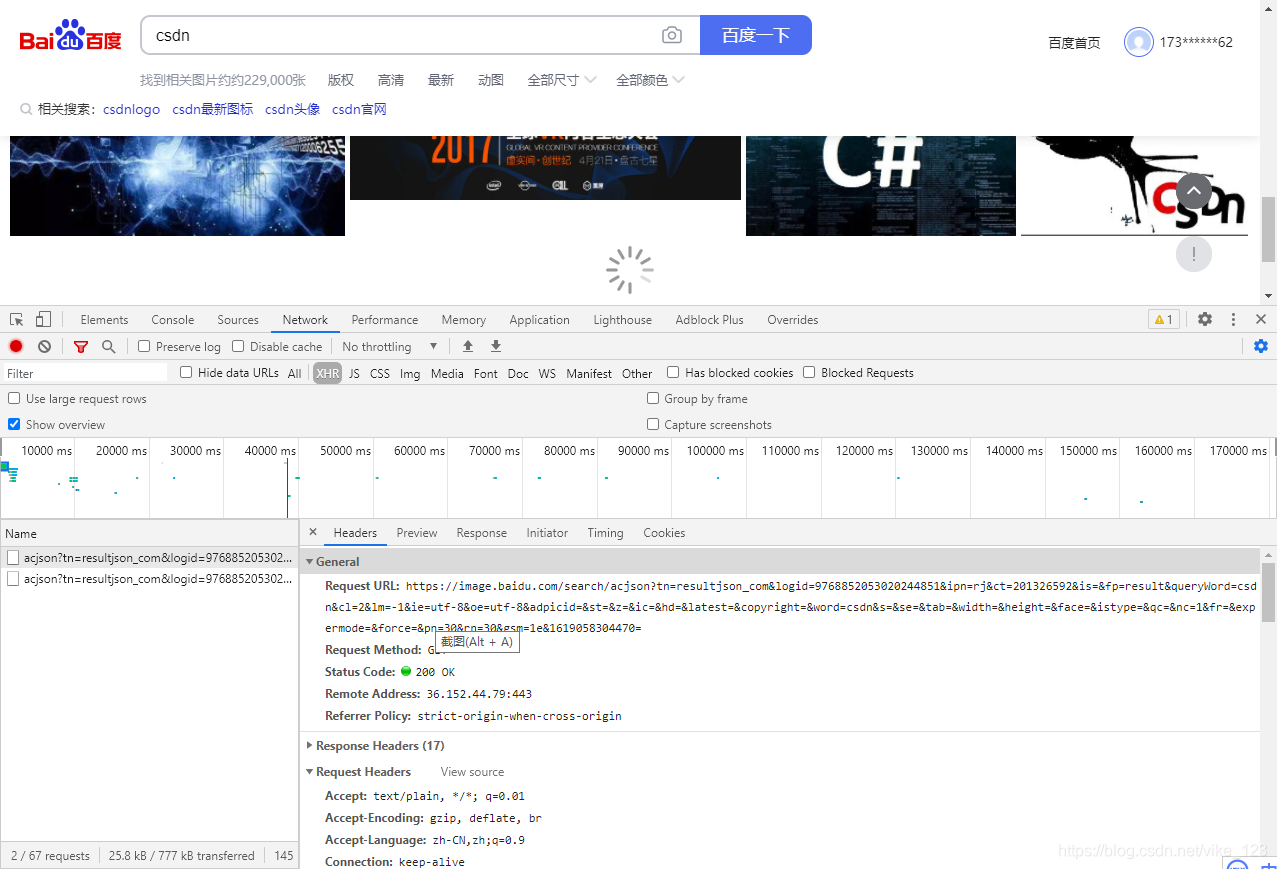Open the network search magnifier

point(109,346)
